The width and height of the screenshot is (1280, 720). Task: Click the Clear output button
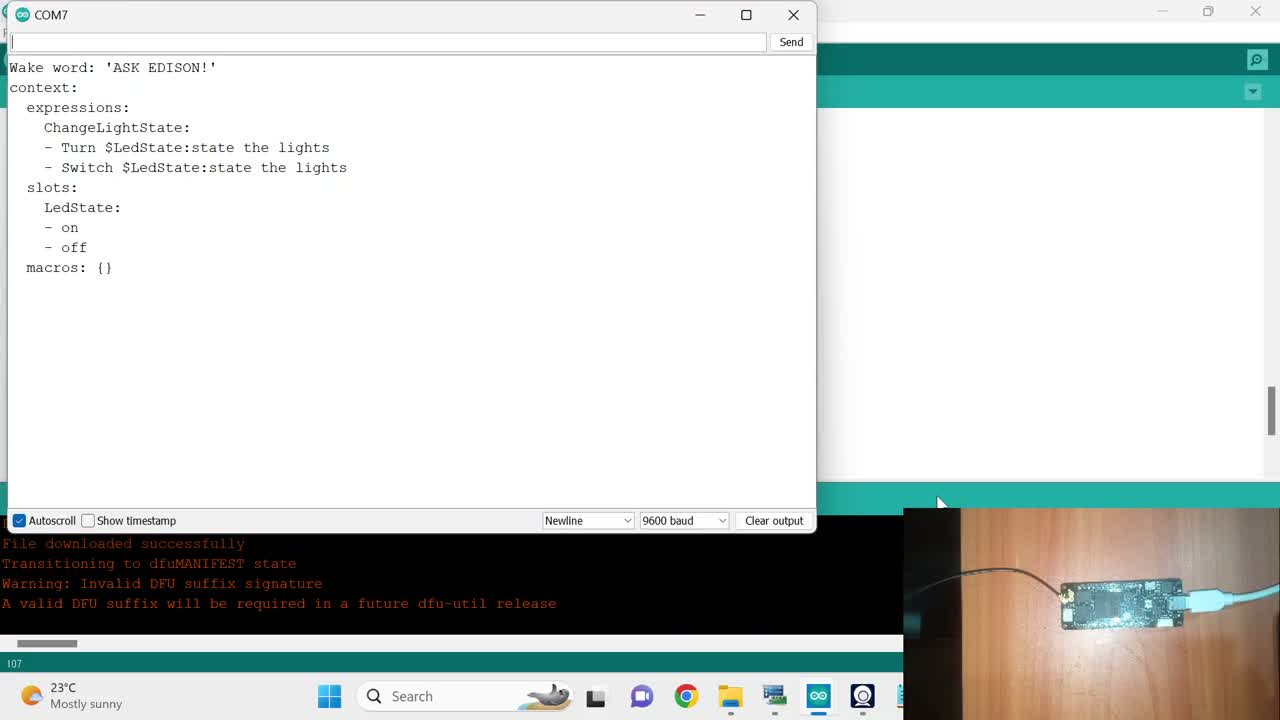[x=773, y=521]
